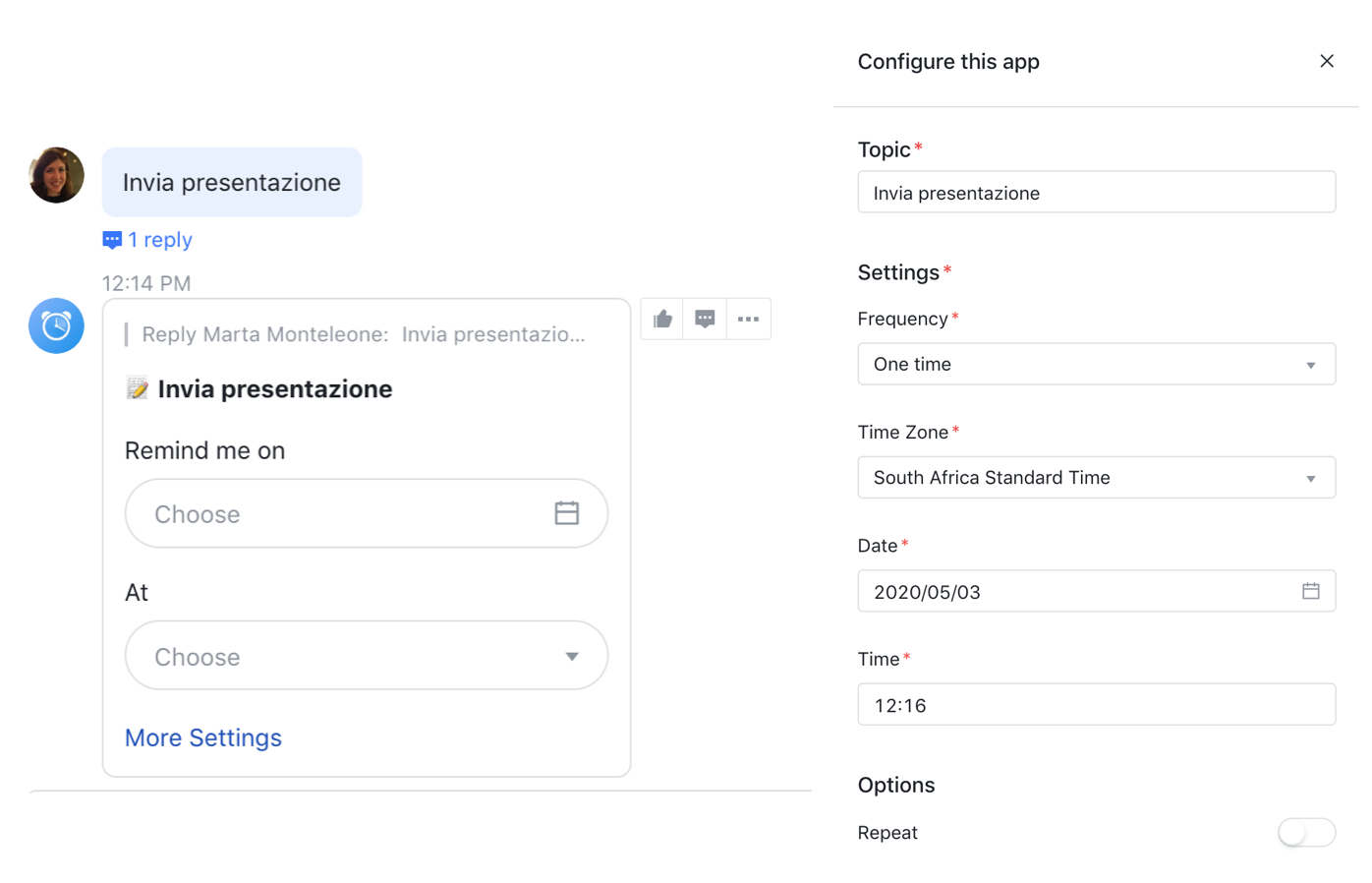Open the reply-in-thread comment icon

(x=705, y=319)
